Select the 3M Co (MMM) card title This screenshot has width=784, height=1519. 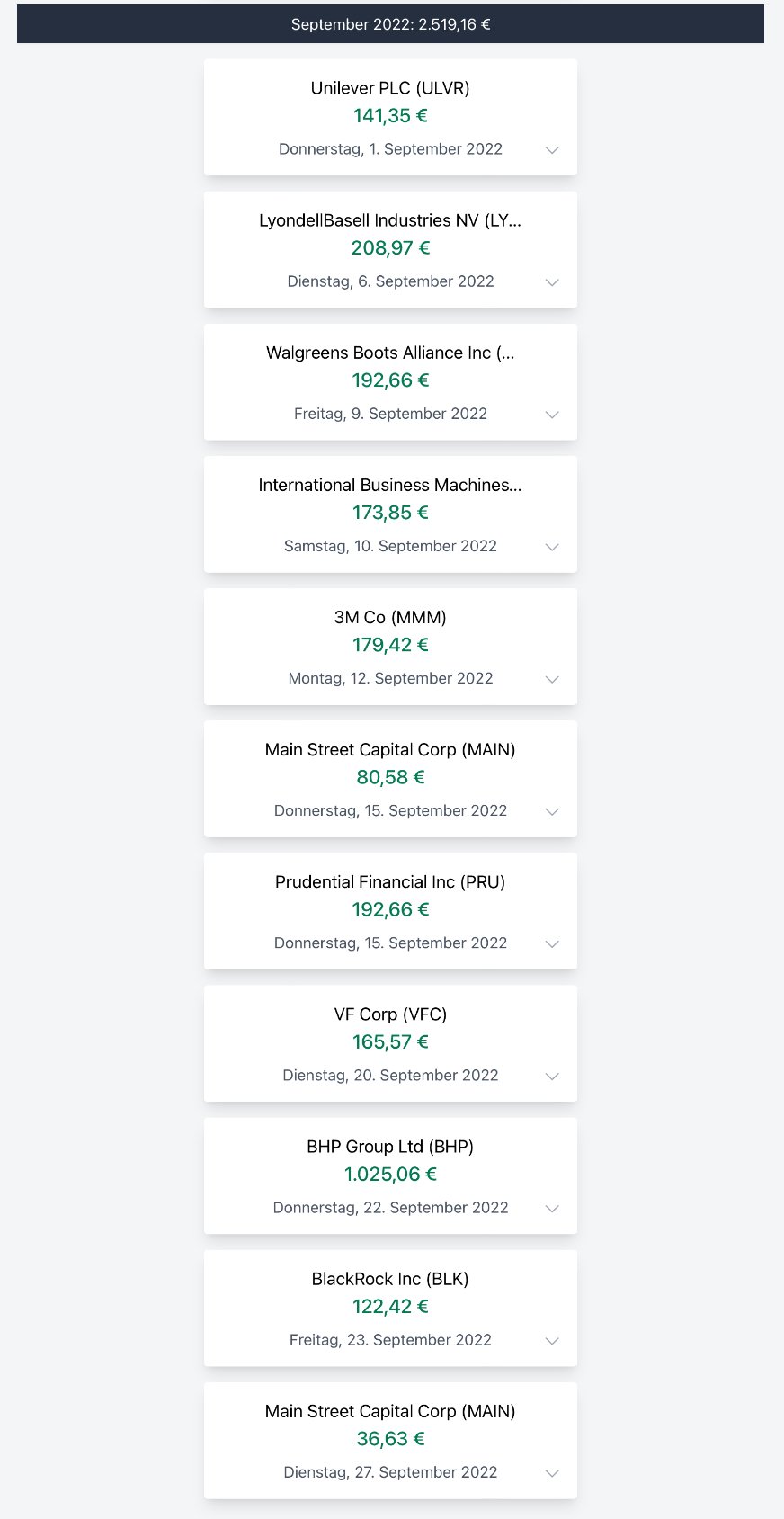point(390,617)
